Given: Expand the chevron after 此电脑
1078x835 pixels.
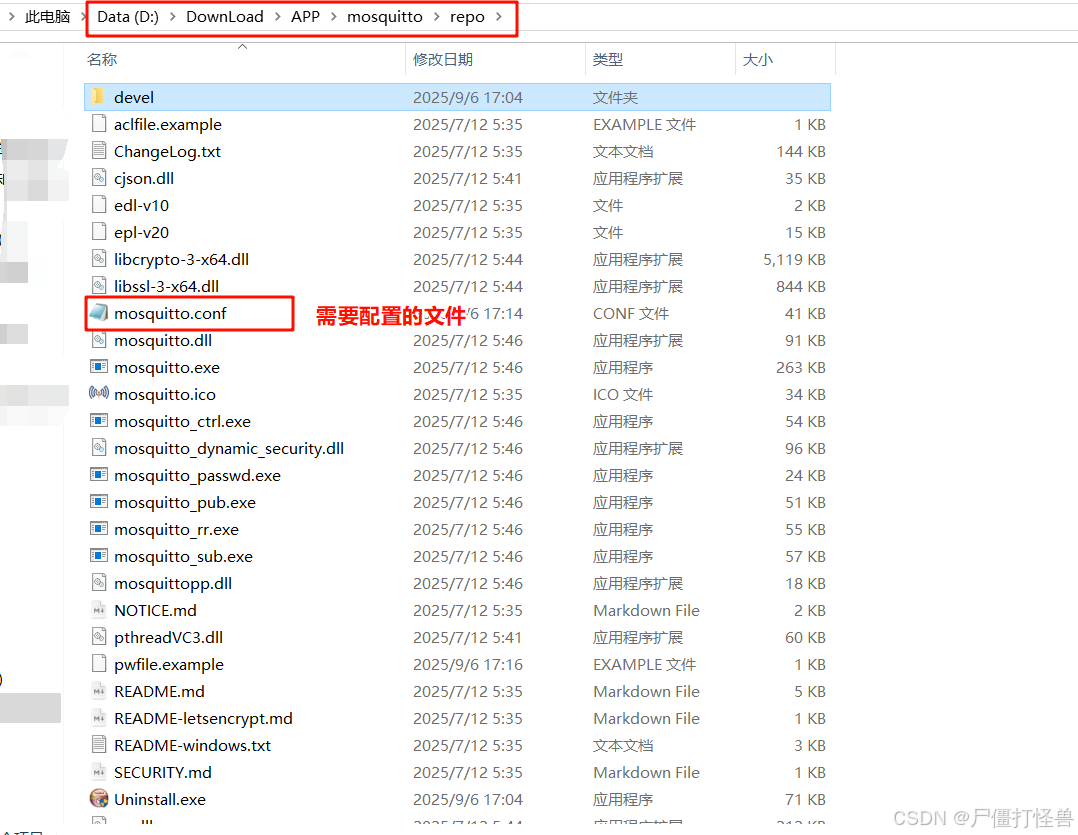Looking at the screenshot, I should [x=83, y=16].
